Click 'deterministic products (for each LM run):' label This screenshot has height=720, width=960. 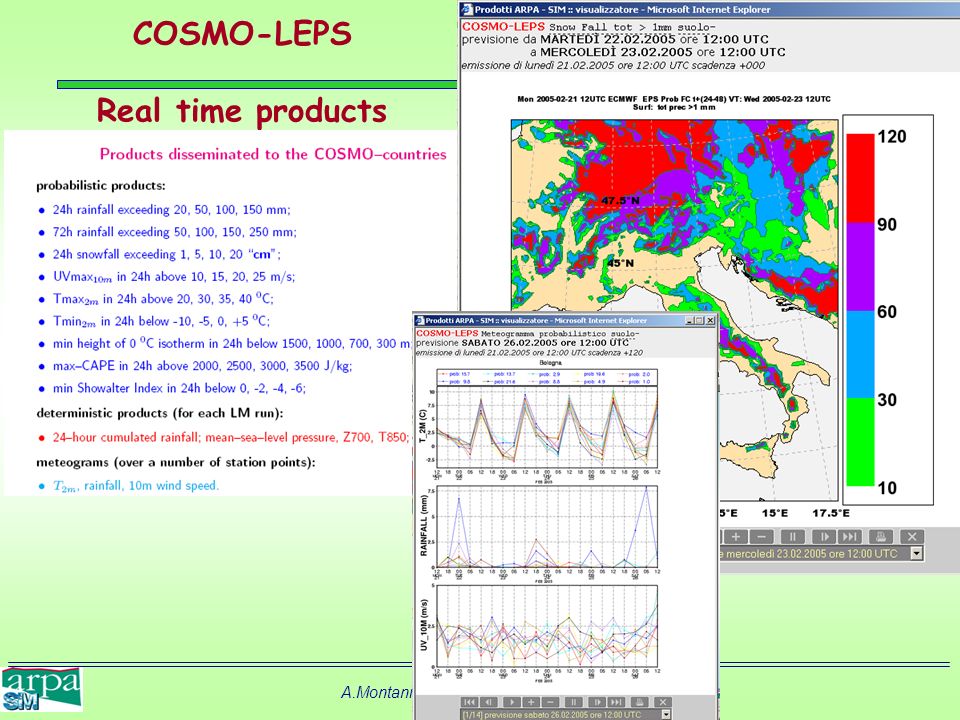160,413
